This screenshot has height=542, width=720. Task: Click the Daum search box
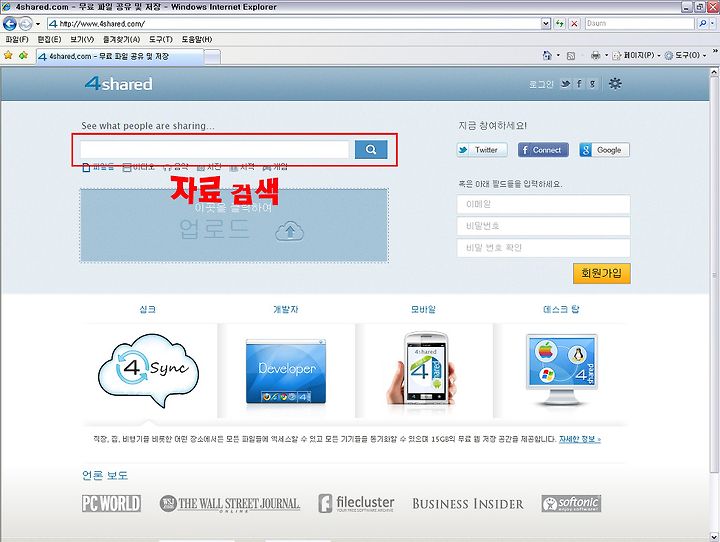[x=640, y=23]
